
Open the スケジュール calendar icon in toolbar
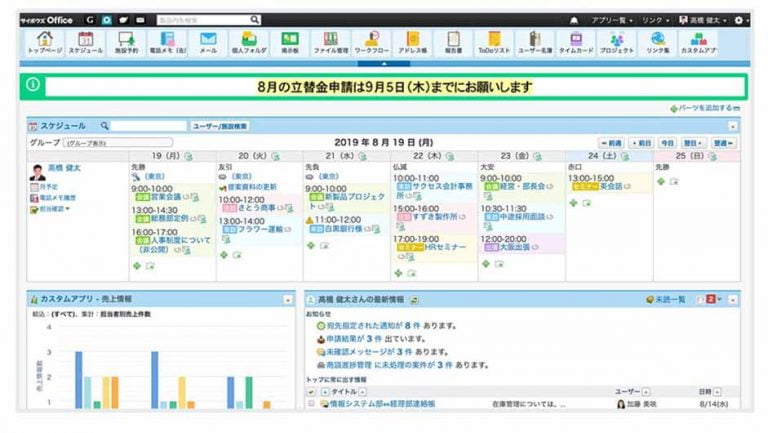click(85, 42)
